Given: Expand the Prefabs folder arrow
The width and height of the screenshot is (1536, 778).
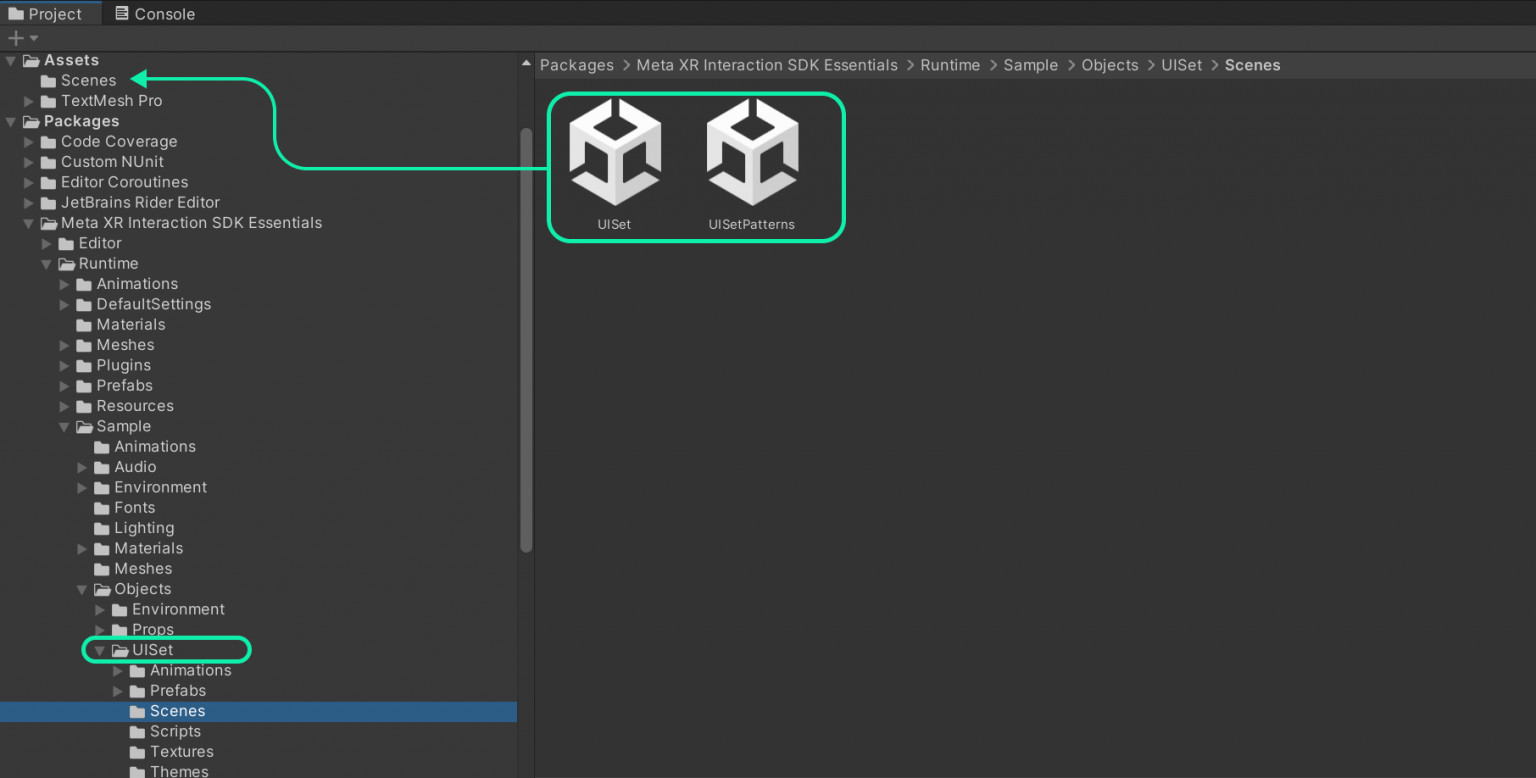Looking at the screenshot, I should 65,386.
